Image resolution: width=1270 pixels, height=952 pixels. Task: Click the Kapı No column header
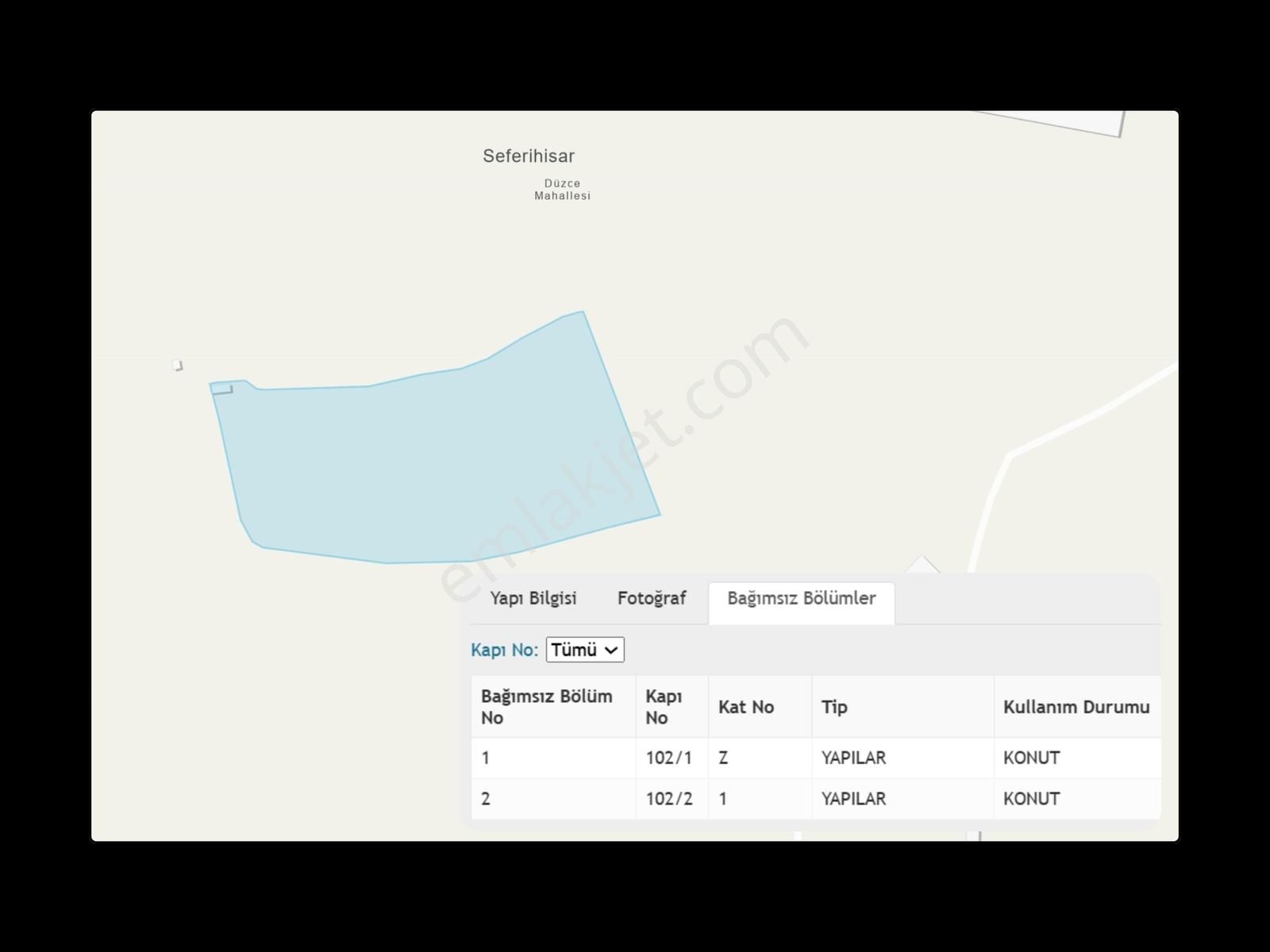click(664, 707)
